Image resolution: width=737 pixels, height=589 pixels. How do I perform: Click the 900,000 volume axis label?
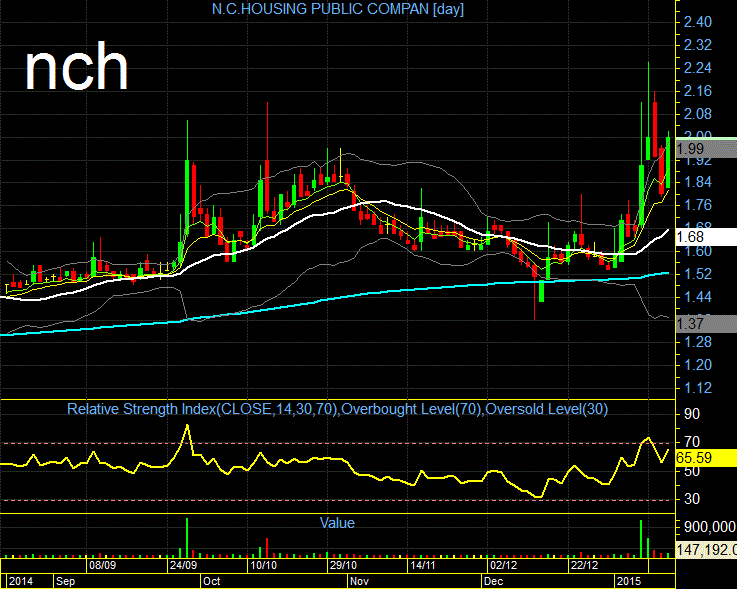tap(710, 527)
